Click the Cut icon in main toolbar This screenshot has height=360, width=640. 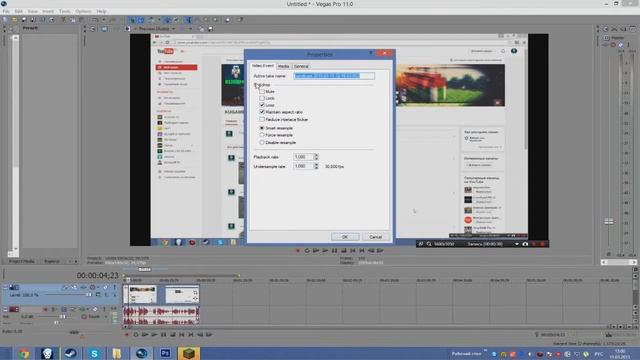(63, 20)
